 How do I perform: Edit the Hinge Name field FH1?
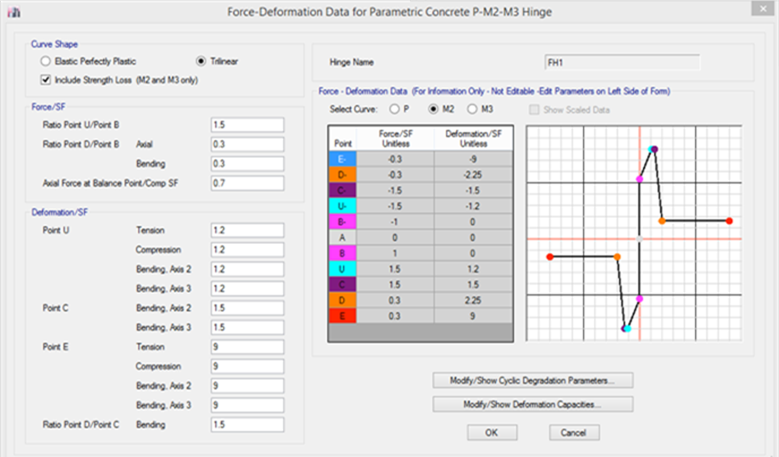[622, 63]
